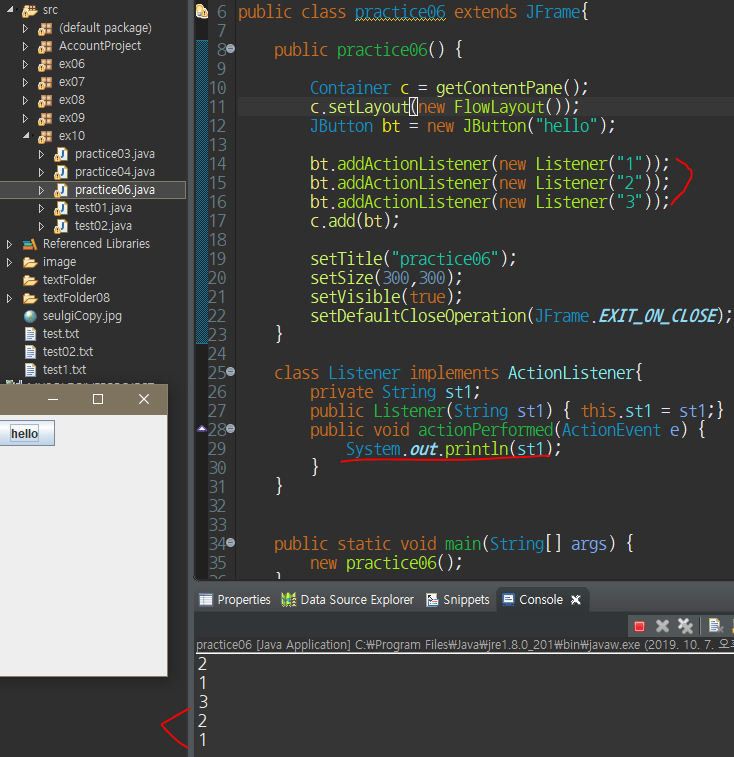Fold the main method at line 34
Screen dimensions: 734x757
(x=230, y=543)
